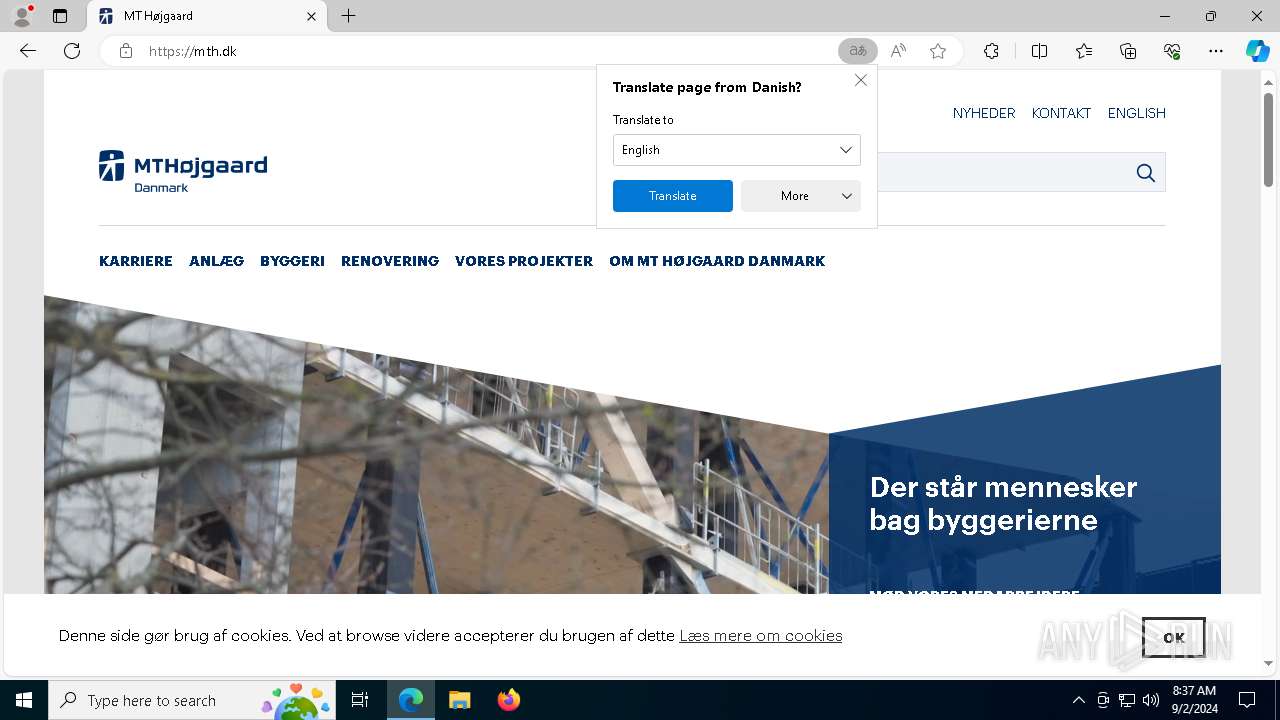Open Læs mere om cookies link
The height and width of the screenshot is (720, 1280).
760,636
